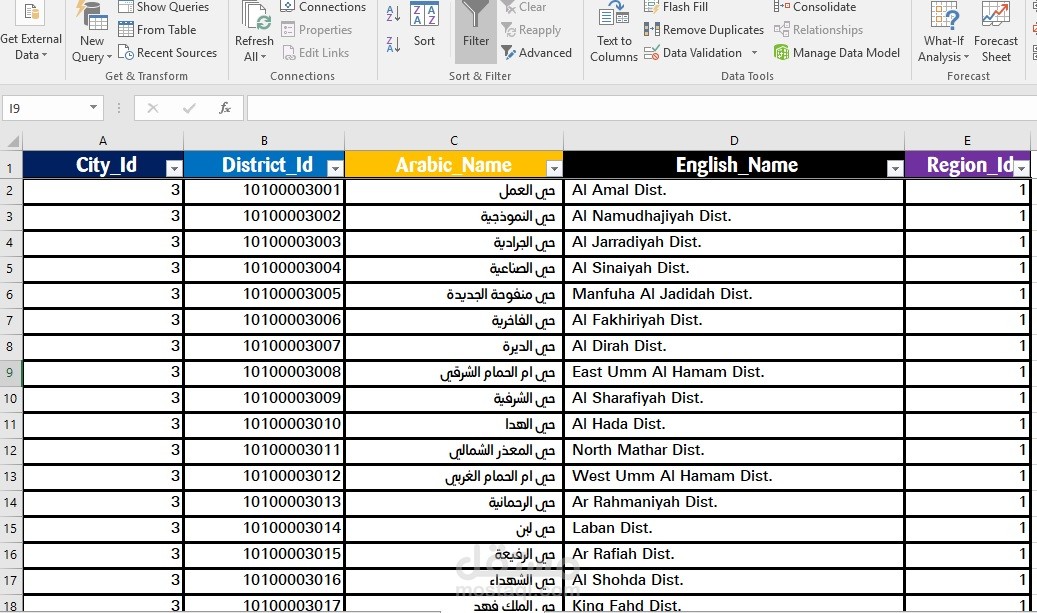Image resolution: width=1037 pixels, height=613 pixels.
Task: Sort A to Z ascending
Action: [393, 13]
